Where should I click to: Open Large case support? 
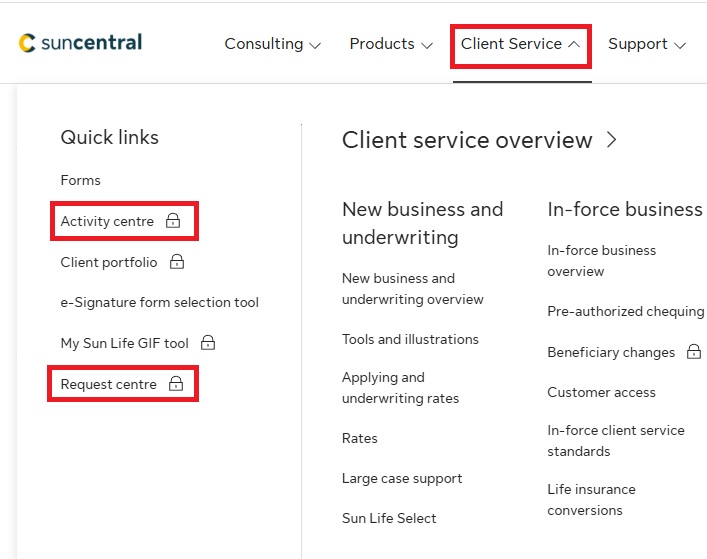pos(402,478)
